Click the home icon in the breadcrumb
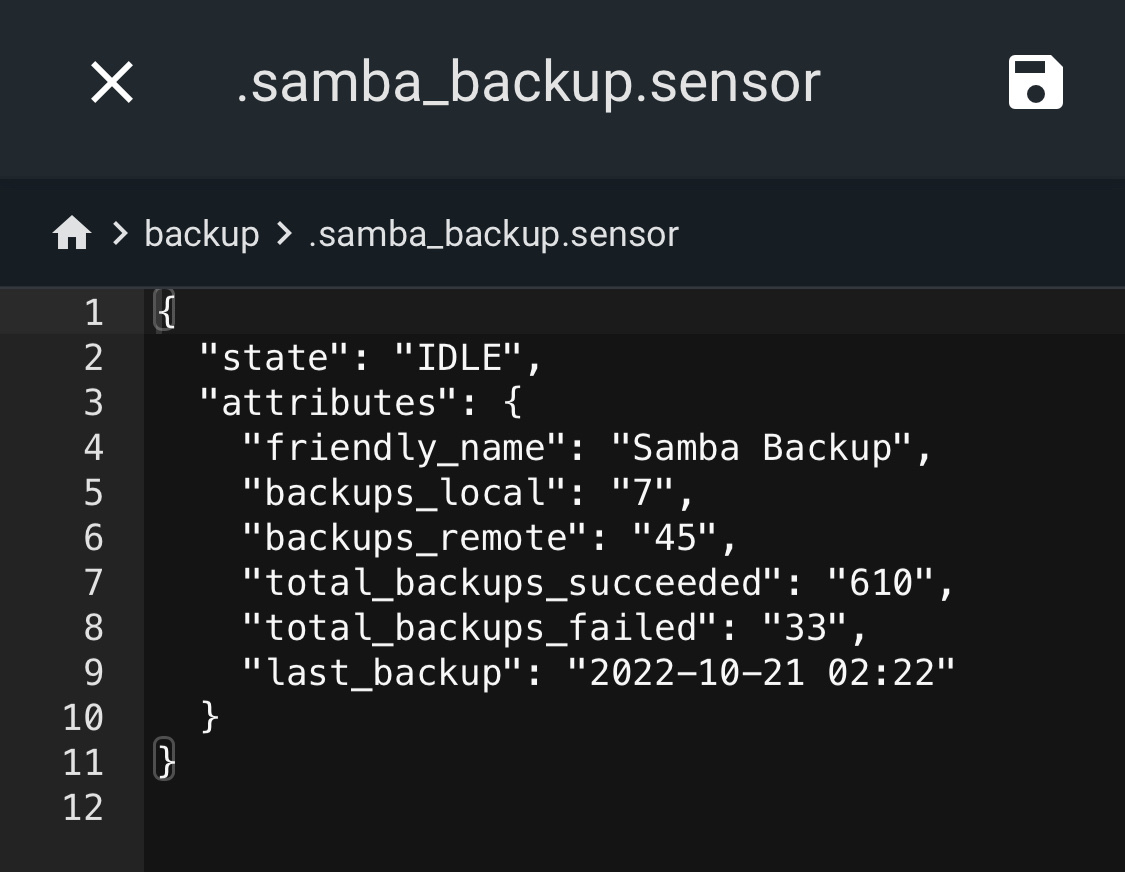The width and height of the screenshot is (1125, 872). click(71, 232)
